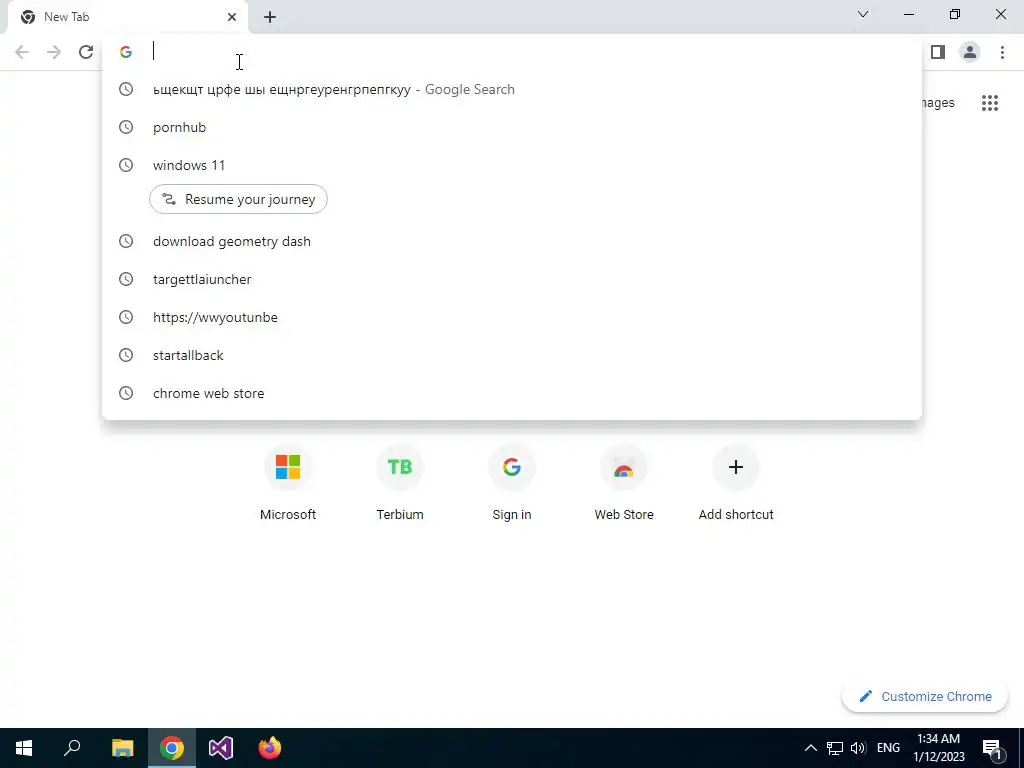The width and height of the screenshot is (1024, 768).
Task: Click 'Resume your journey' chip
Action: (238, 199)
